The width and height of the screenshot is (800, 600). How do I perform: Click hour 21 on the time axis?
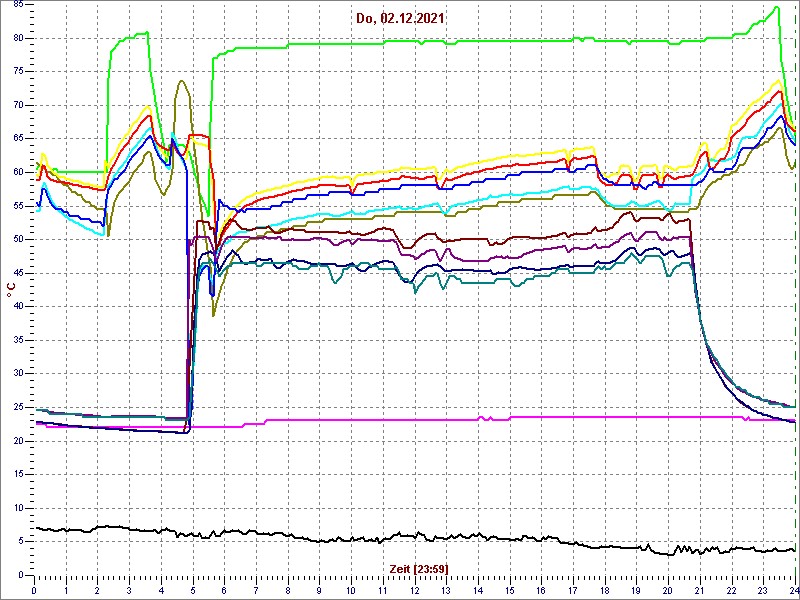click(699, 591)
